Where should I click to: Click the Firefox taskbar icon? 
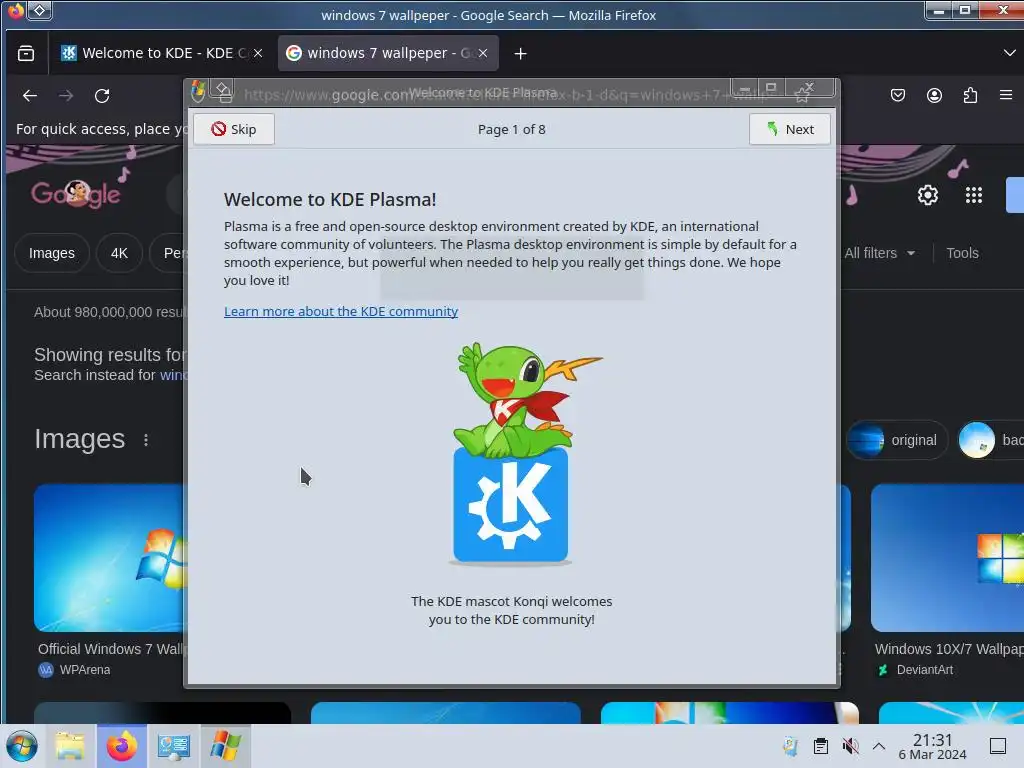point(121,746)
